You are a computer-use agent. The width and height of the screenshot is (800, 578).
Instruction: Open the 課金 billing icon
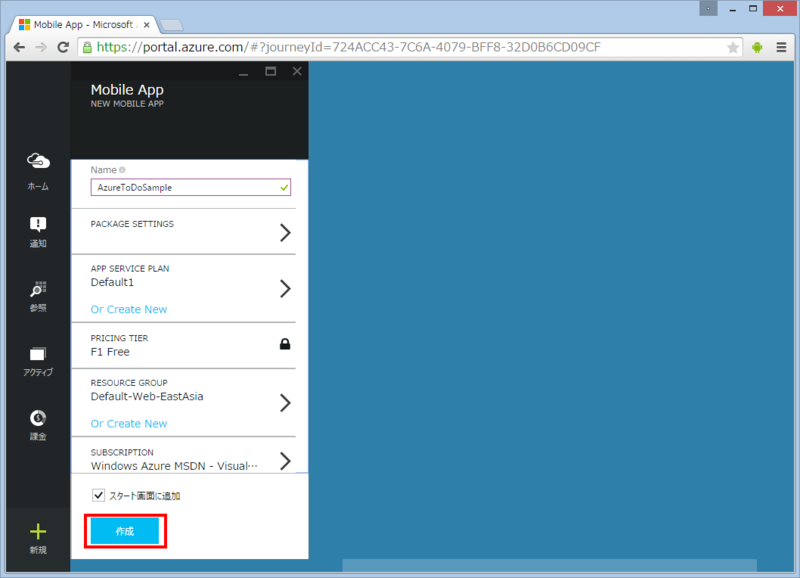pyautogui.click(x=38, y=418)
